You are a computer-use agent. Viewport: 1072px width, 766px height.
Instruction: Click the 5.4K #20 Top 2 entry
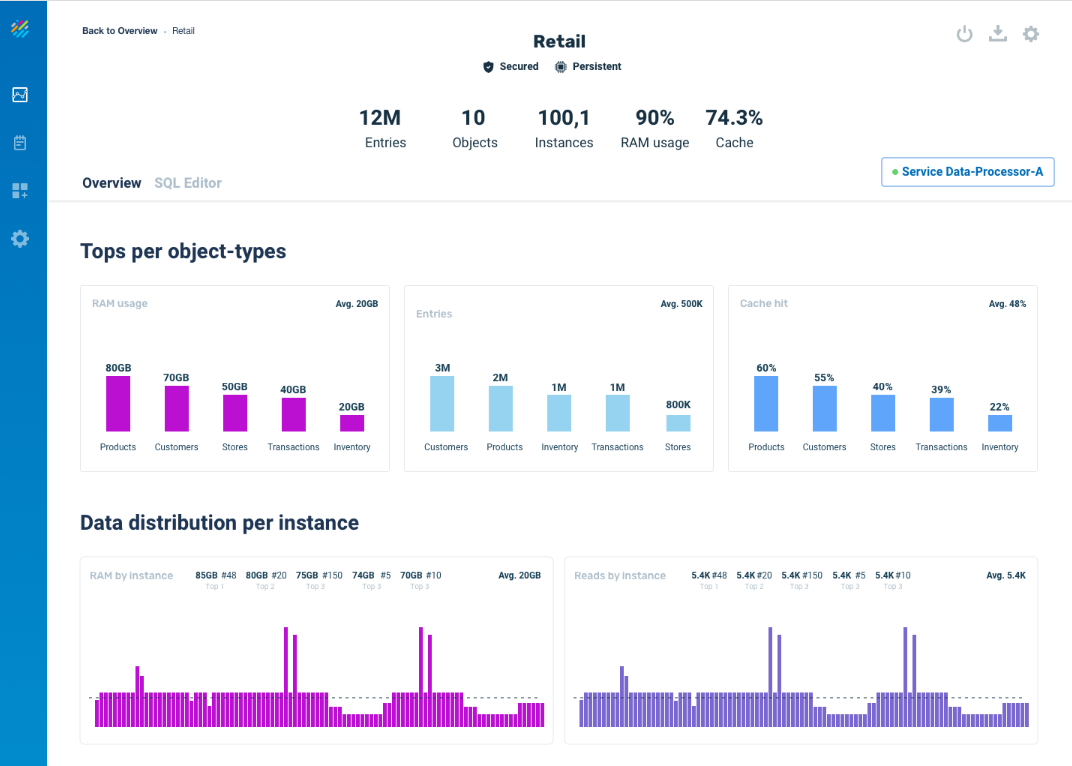click(754, 580)
